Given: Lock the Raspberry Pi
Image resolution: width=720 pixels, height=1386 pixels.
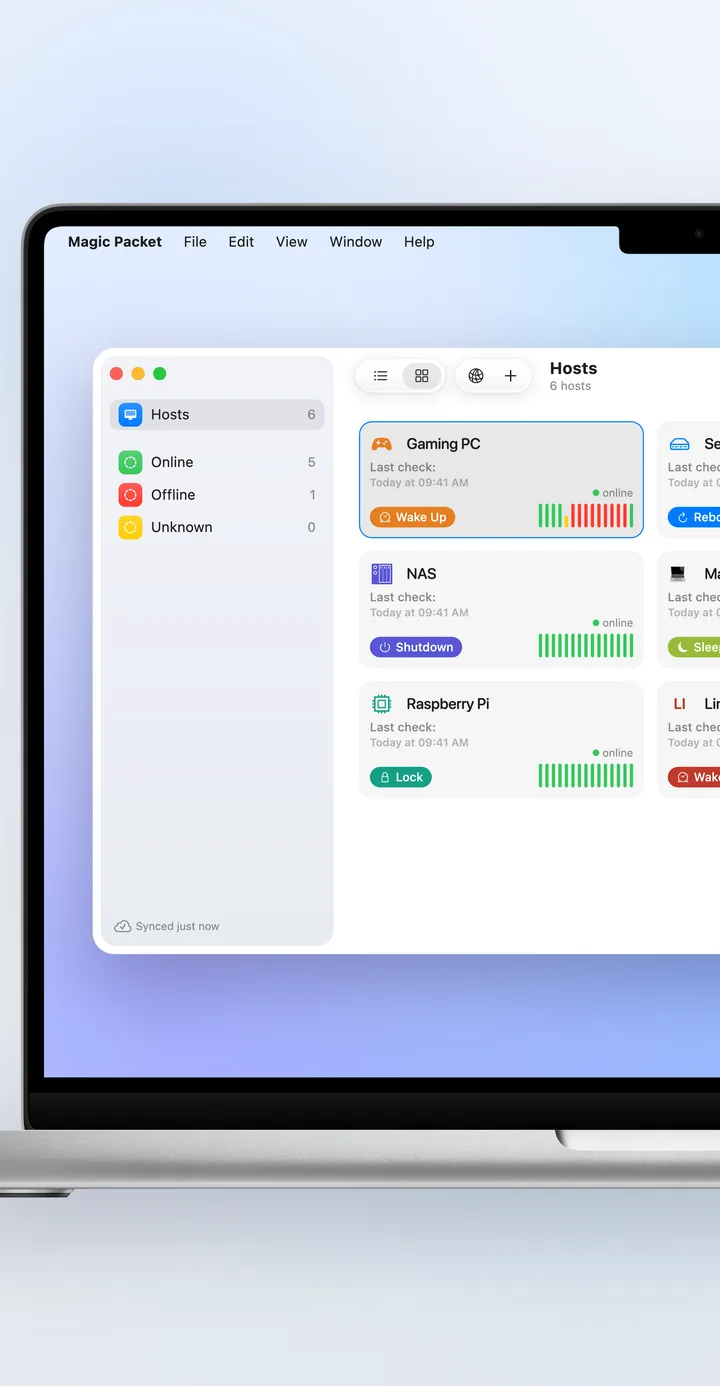Looking at the screenshot, I should point(401,777).
